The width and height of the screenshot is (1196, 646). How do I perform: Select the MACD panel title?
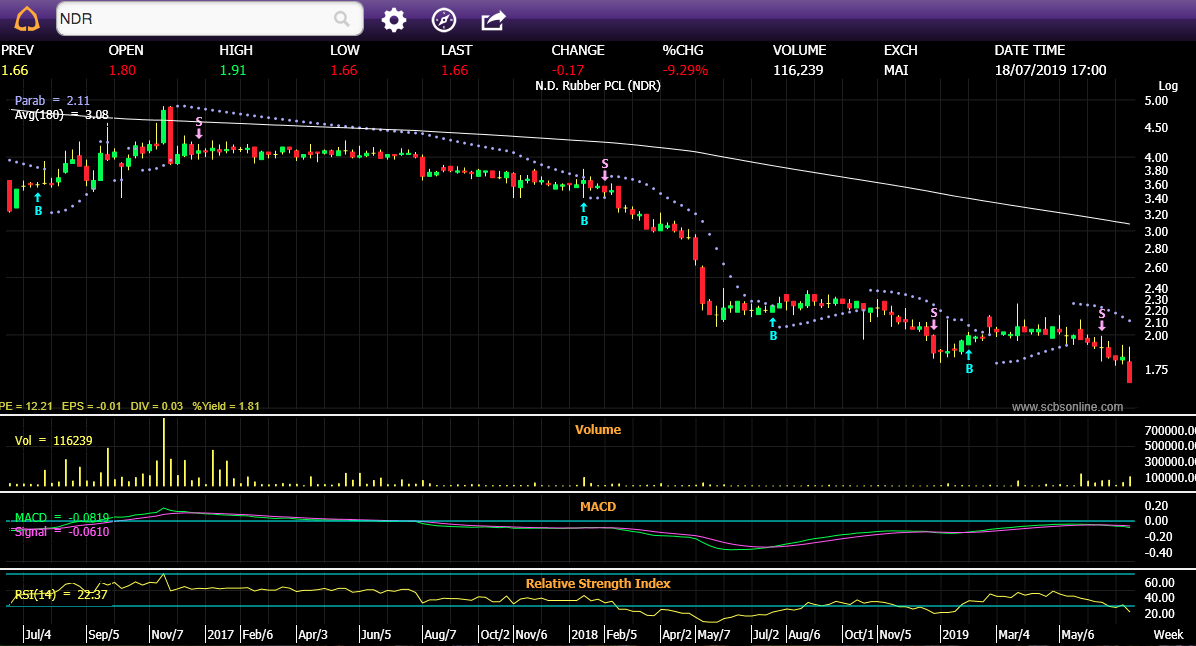click(597, 507)
